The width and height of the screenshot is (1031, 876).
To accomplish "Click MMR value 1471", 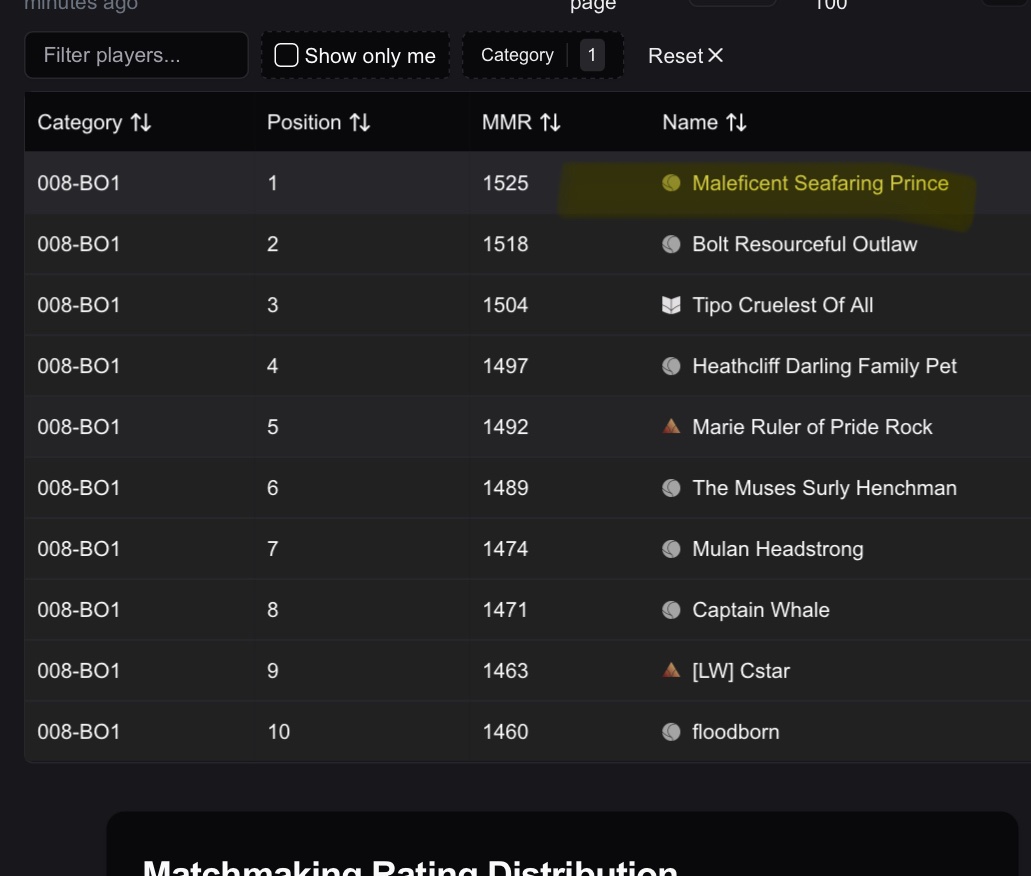I will click(505, 610).
